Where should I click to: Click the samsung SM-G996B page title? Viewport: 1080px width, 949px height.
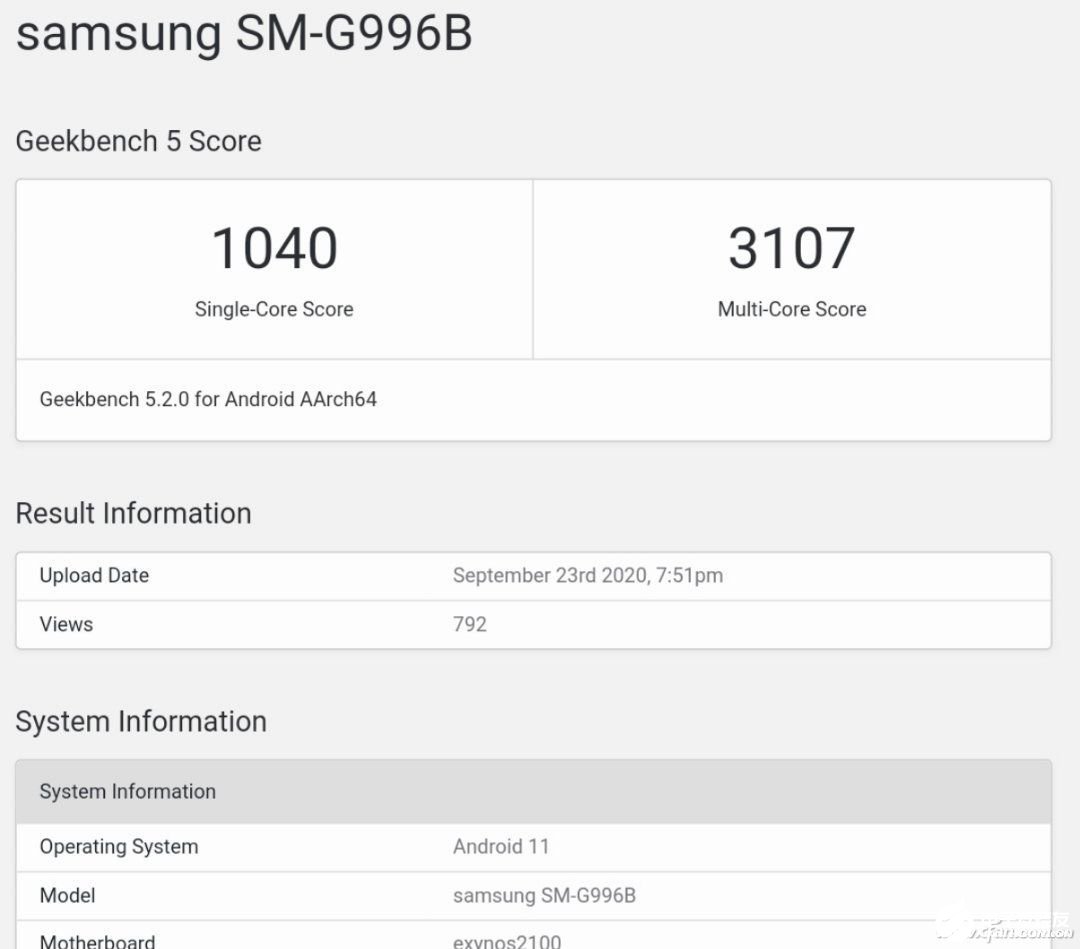pyautogui.click(x=244, y=34)
